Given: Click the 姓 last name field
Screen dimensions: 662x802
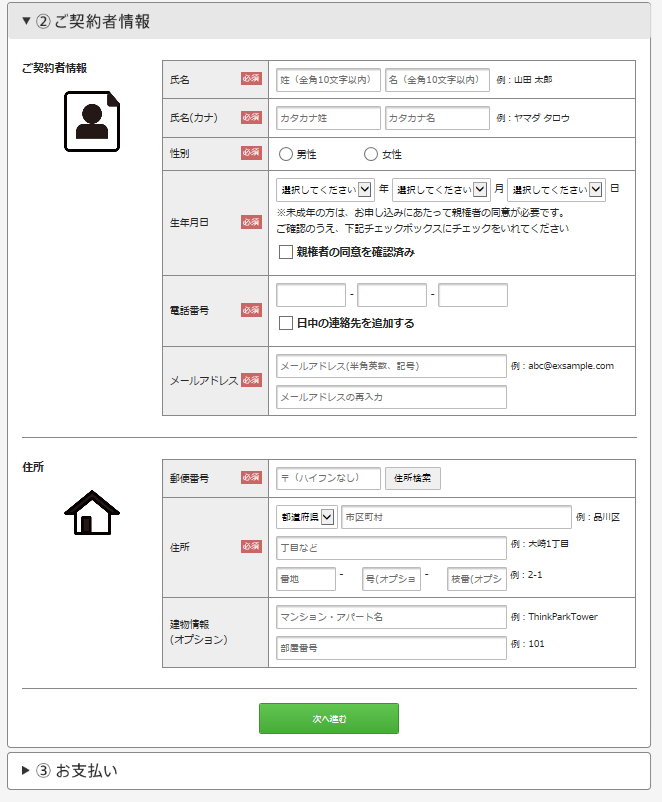Looking at the screenshot, I should click(x=328, y=80).
